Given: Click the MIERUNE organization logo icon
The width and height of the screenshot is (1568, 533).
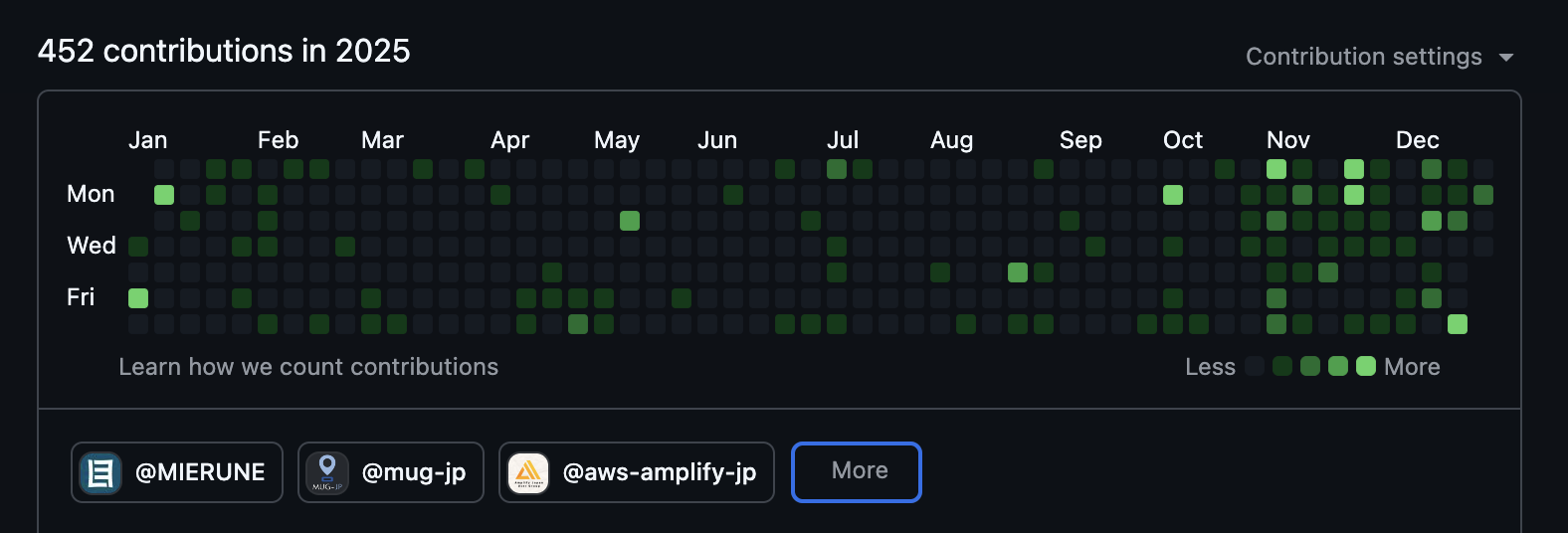Looking at the screenshot, I should click(100, 473).
